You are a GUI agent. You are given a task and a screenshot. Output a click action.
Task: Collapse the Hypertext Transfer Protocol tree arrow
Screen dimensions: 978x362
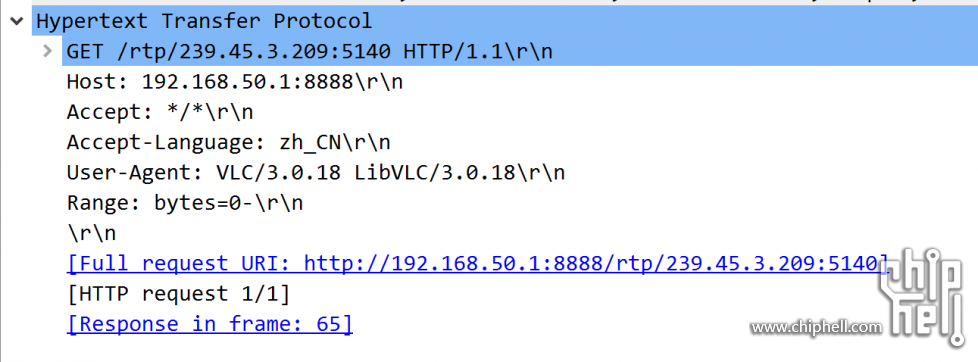click(16, 21)
